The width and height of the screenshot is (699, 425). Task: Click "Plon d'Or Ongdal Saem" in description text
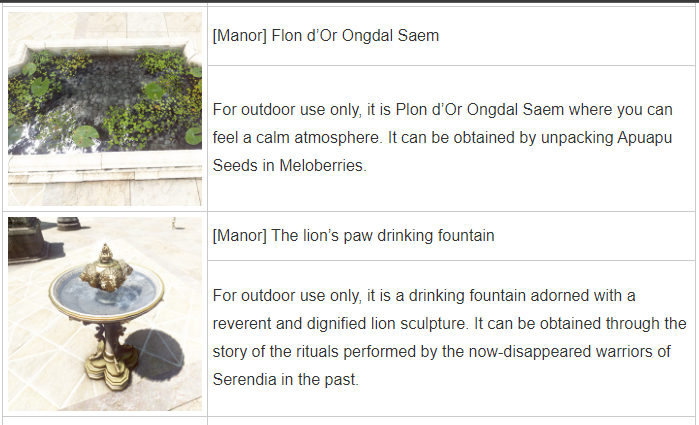click(x=480, y=110)
